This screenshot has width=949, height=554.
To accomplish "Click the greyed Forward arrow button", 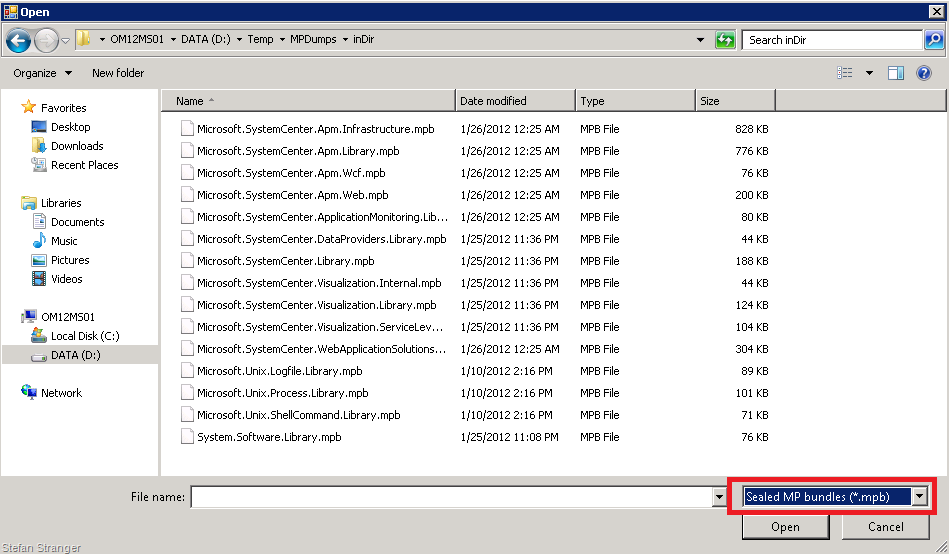I will tap(46, 41).
